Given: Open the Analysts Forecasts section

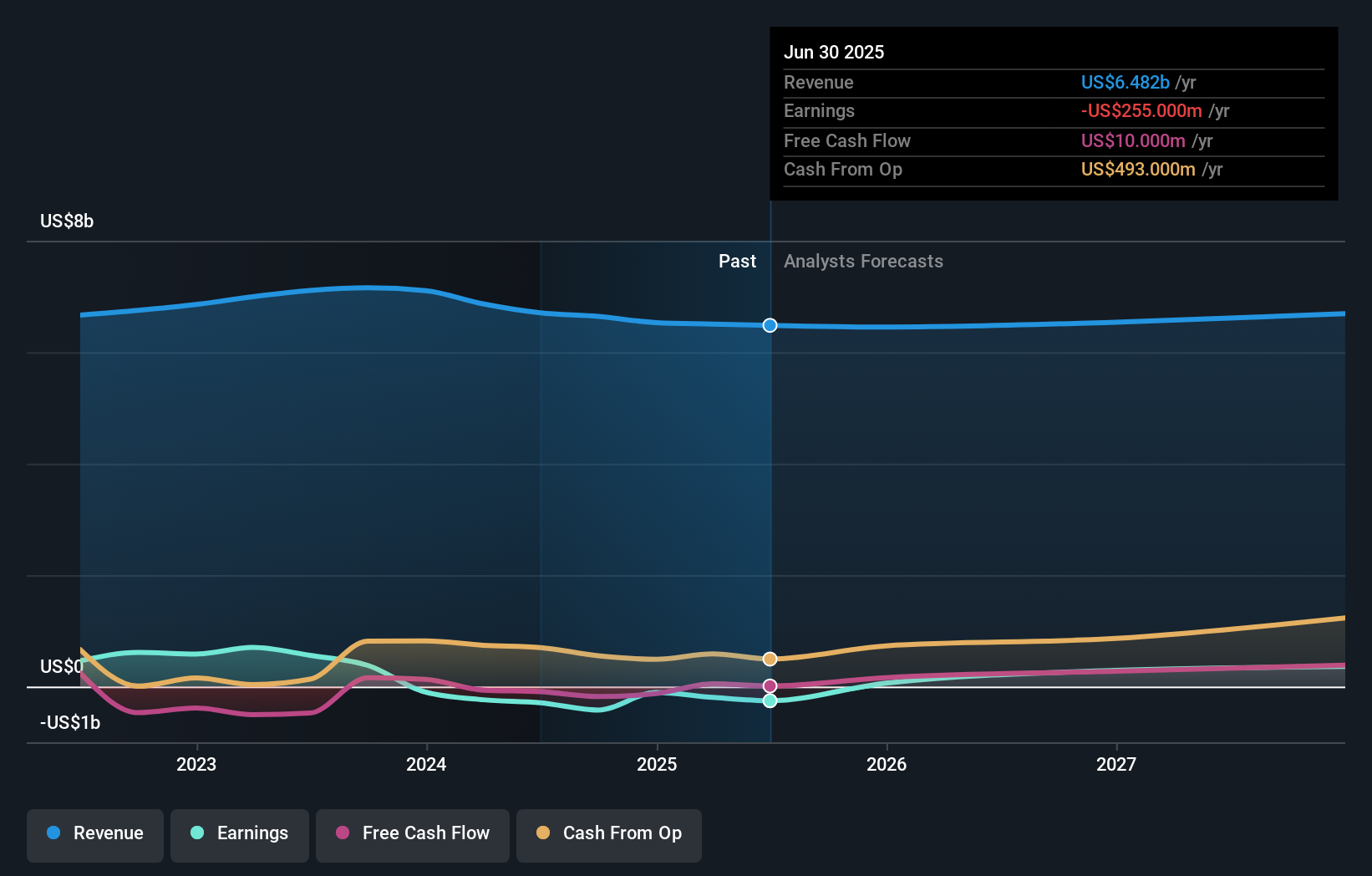Looking at the screenshot, I should [x=863, y=261].
